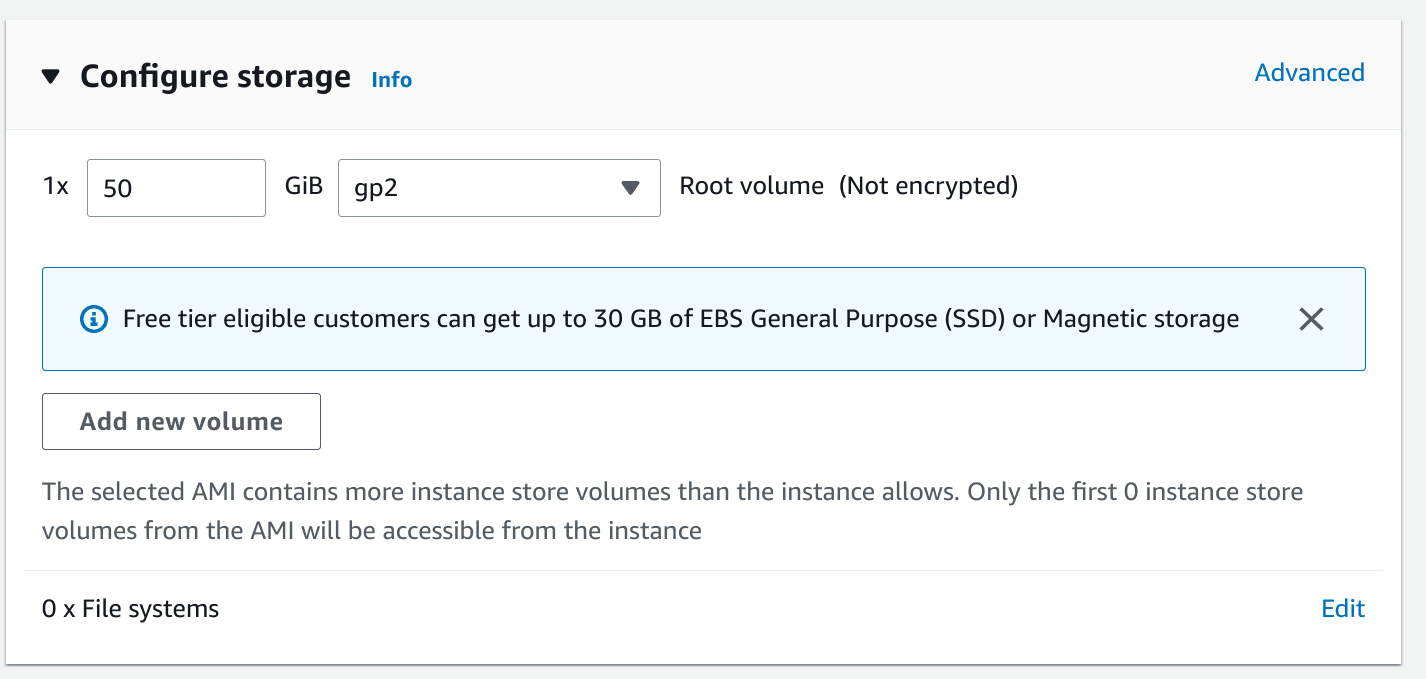Add new volume to the instance
The width and height of the screenshot is (1426, 679).
coord(181,422)
